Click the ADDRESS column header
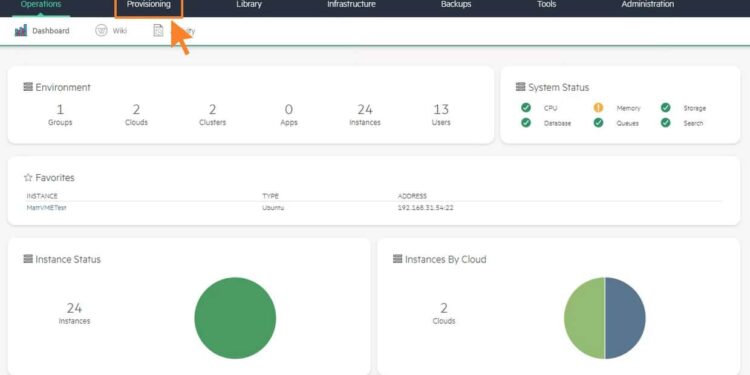 click(412, 196)
